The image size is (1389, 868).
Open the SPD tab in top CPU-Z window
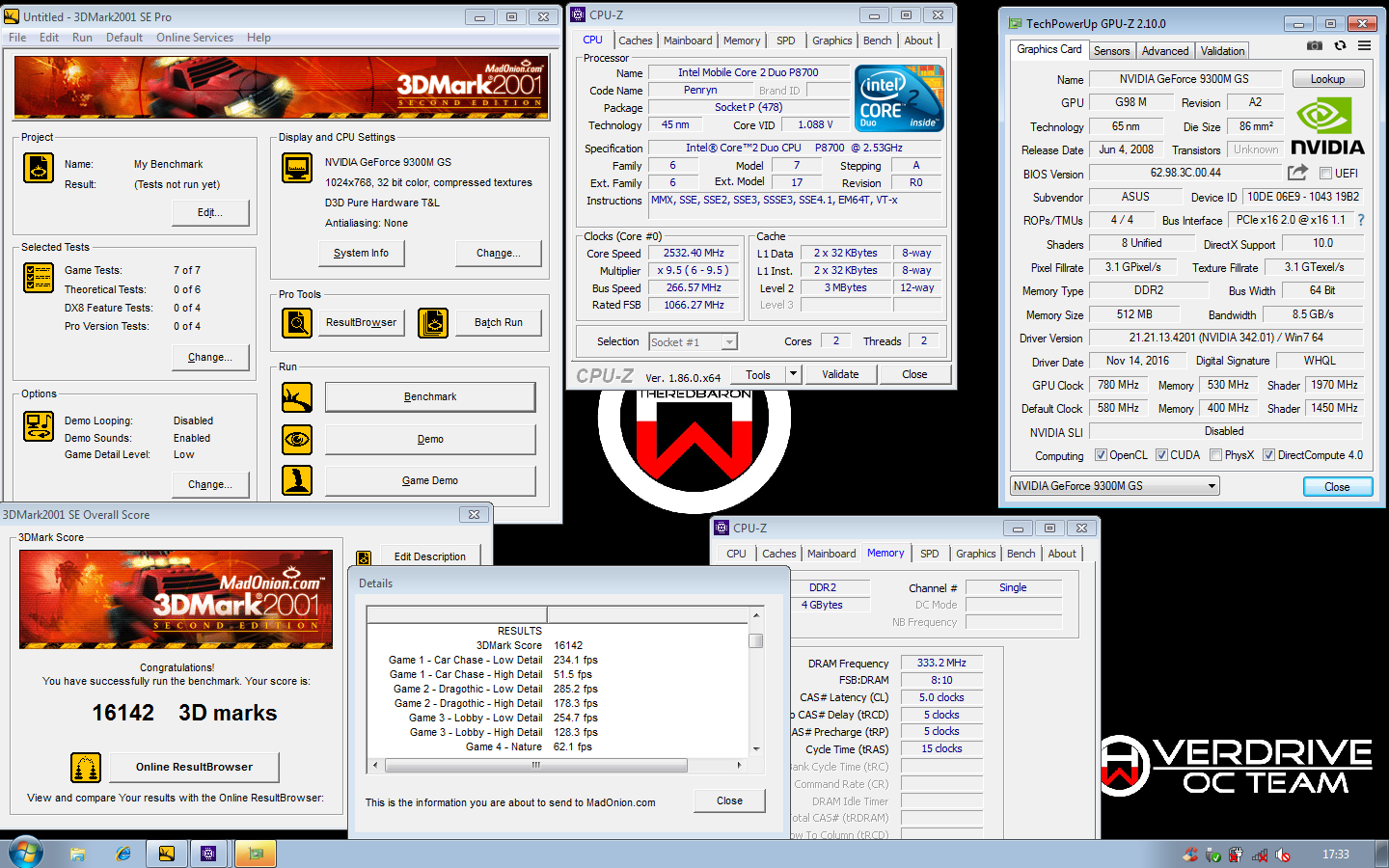tap(786, 41)
